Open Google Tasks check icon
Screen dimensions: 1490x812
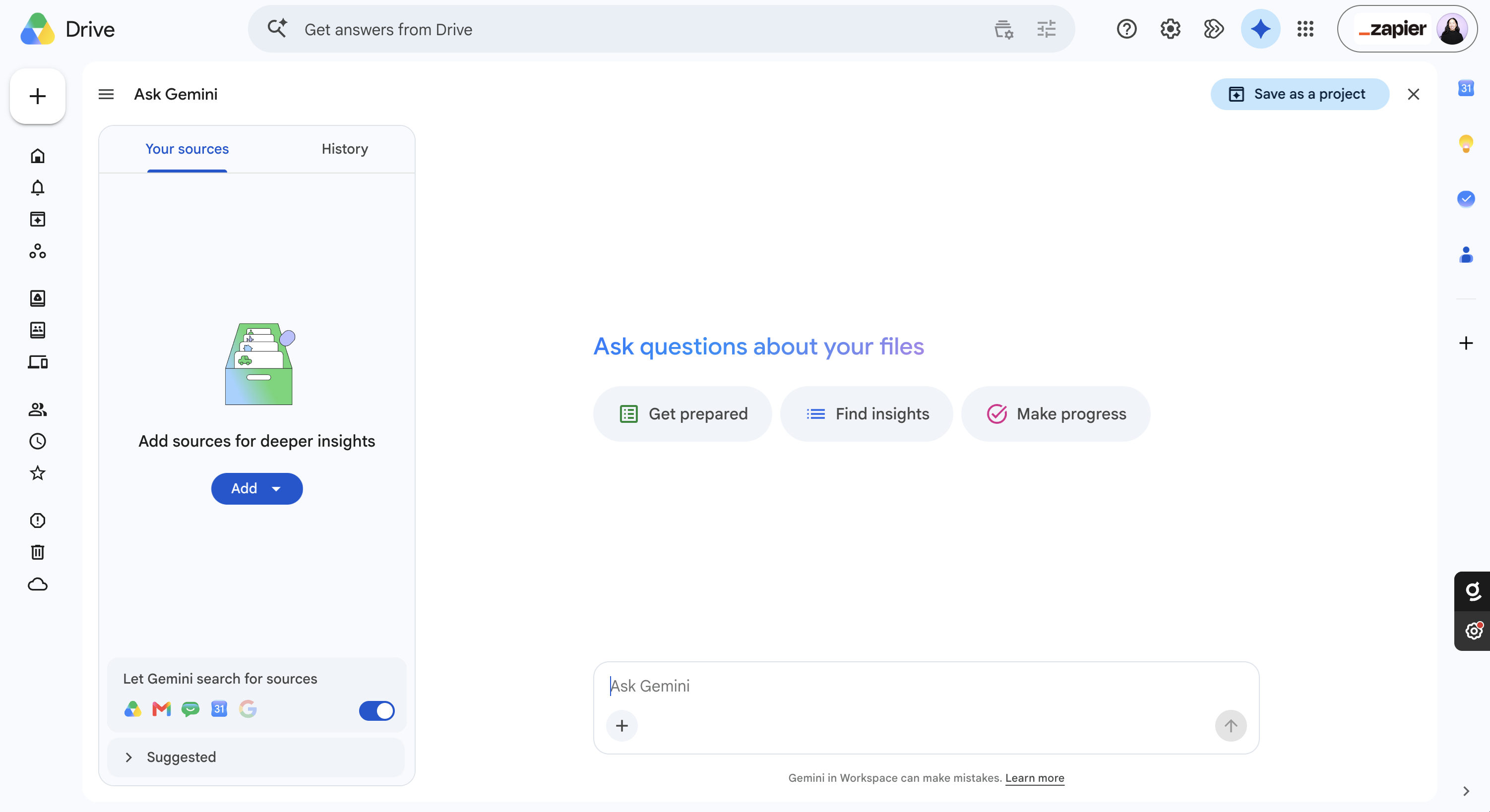click(x=1466, y=199)
